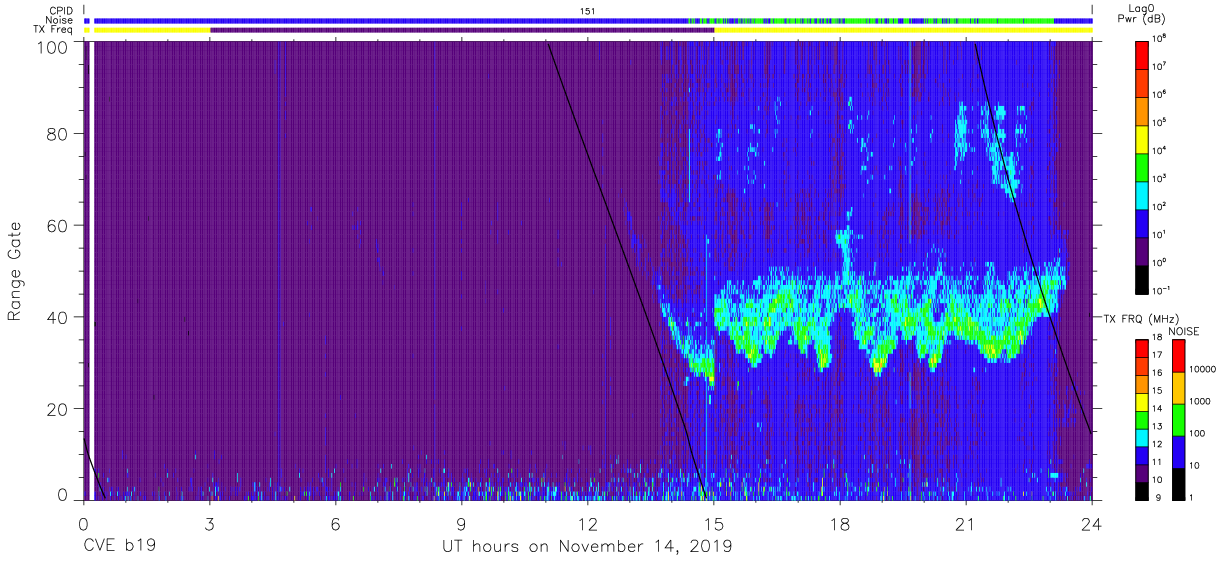Click the blue segment of the NOISE colorbar
The height and width of the screenshot is (567, 1228).
tap(1179, 451)
